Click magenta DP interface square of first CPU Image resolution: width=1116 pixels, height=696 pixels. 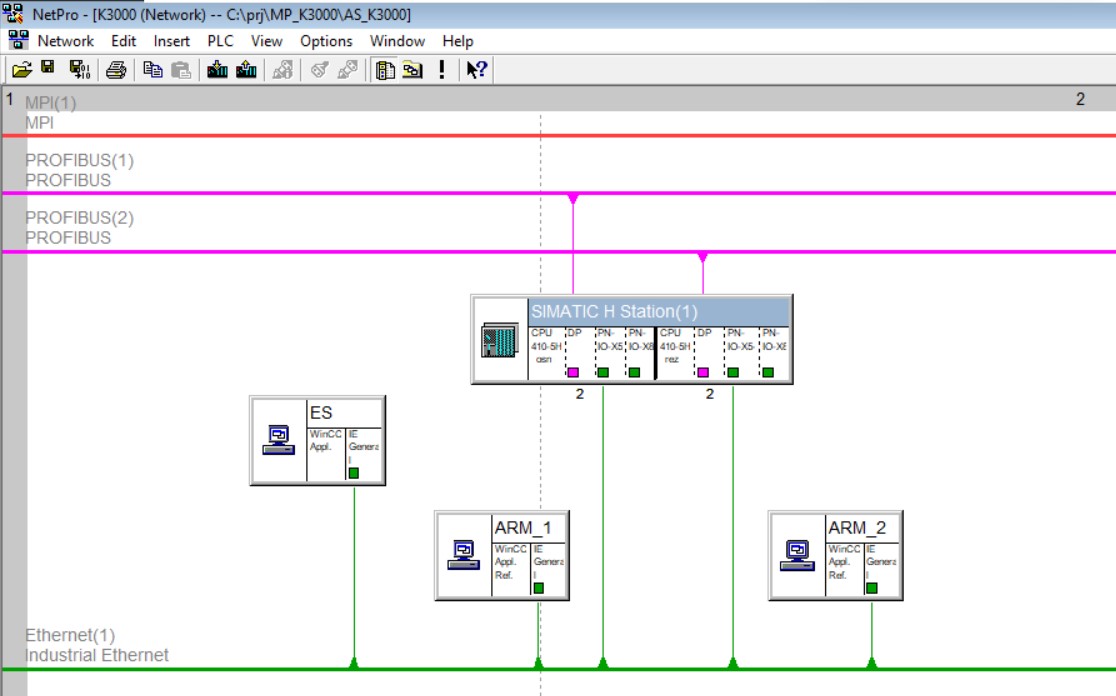(x=573, y=372)
